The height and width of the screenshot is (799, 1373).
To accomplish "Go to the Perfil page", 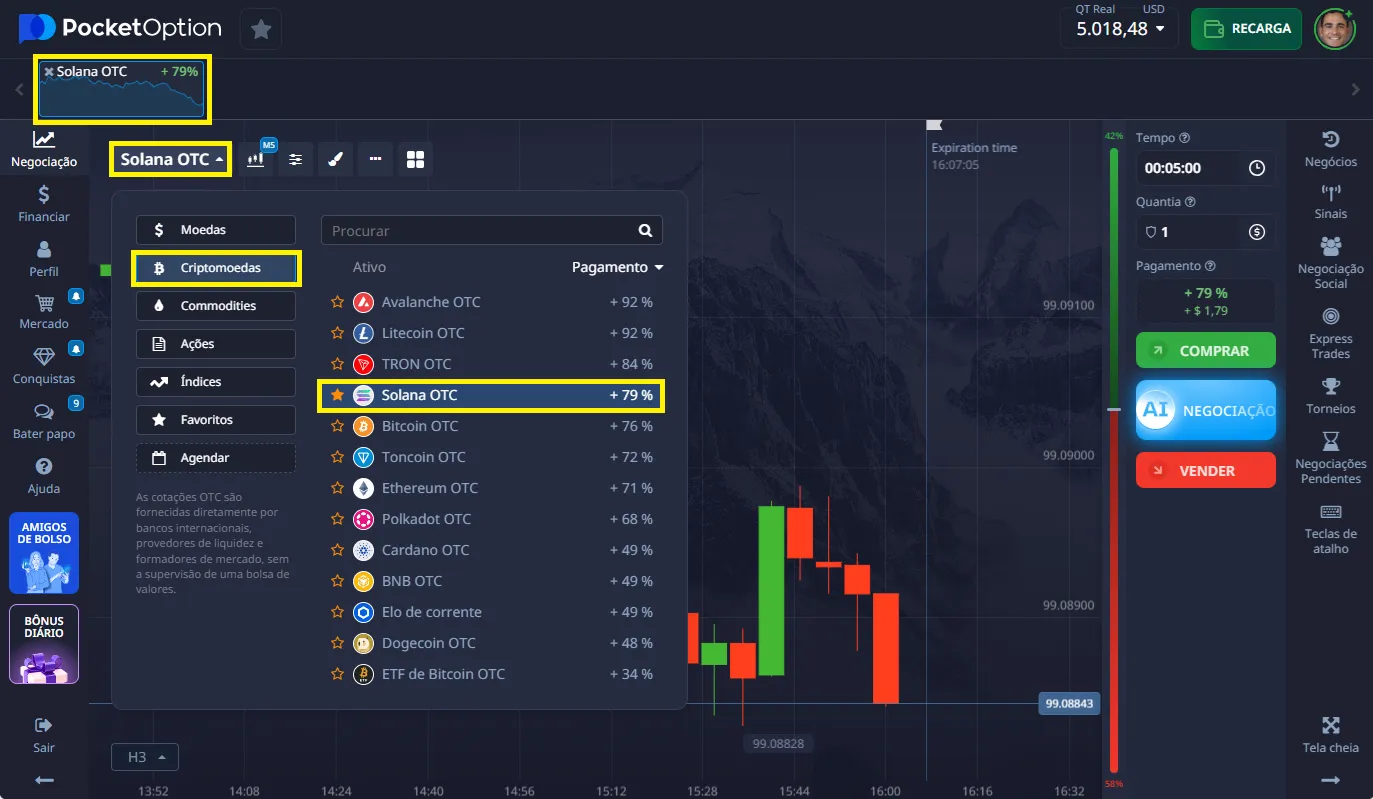I will pos(44,259).
